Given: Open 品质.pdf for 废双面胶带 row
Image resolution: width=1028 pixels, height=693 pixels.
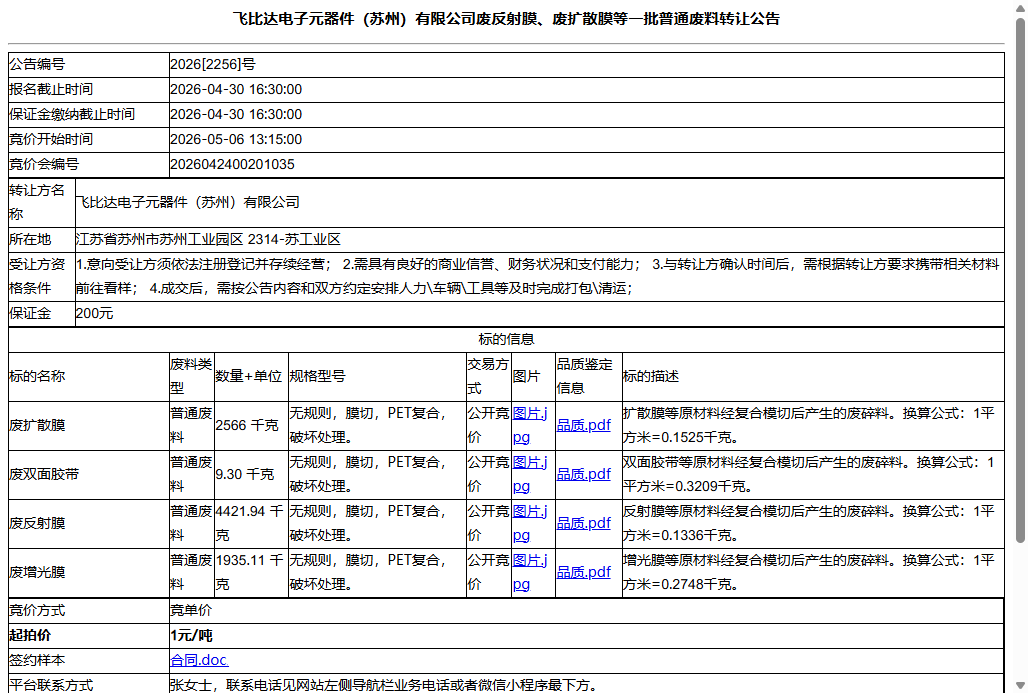Looking at the screenshot, I should click(583, 474).
